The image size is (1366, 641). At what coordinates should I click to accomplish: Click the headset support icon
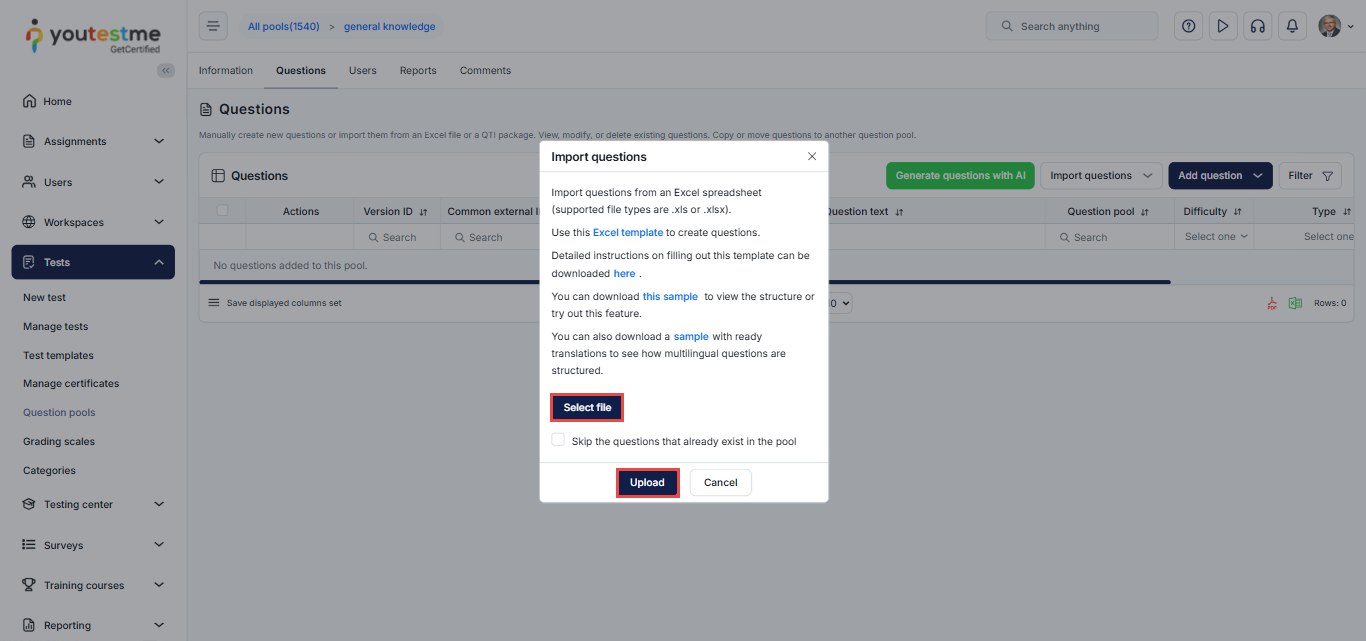coord(1258,26)
